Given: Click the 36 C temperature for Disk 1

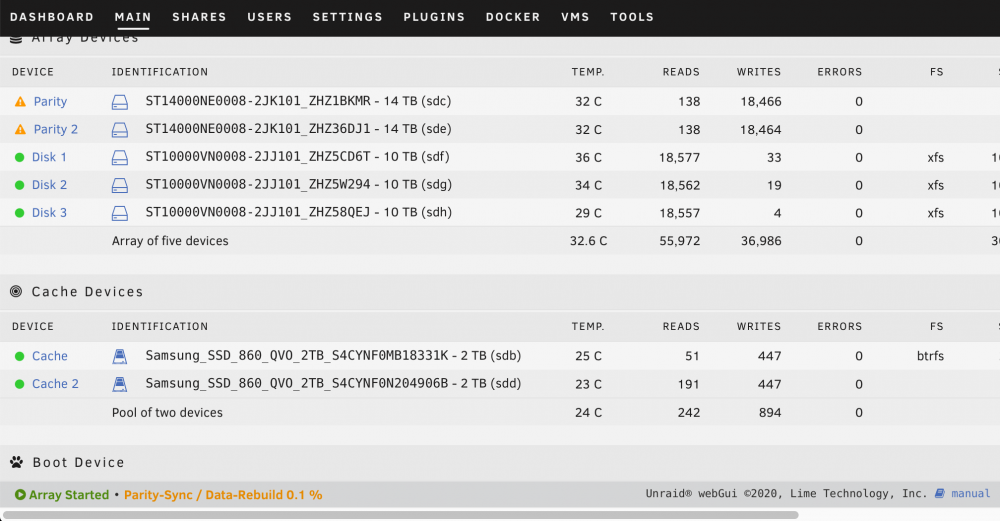Looking at the screenshot, I should tap(588, 158).
